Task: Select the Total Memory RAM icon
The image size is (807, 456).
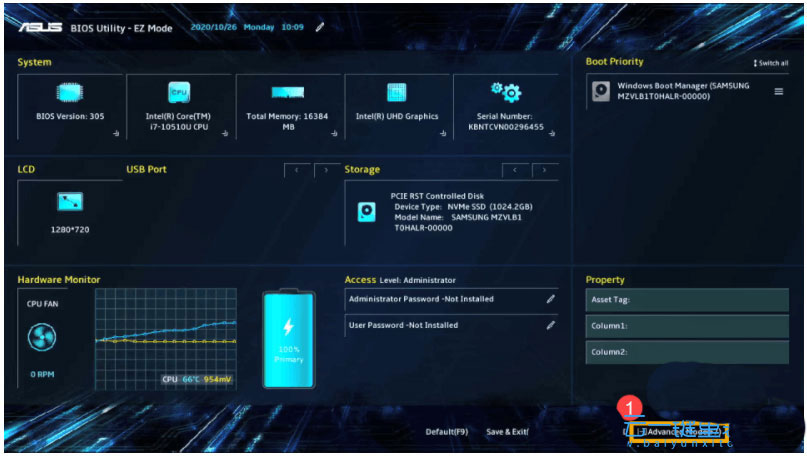Action: (x=288, y=93)
